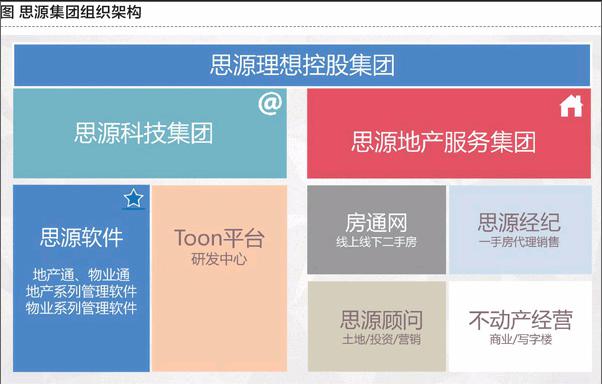Click the figure caption 图 思源集团组织架构
602x384 pixels.
pos(71,12)
